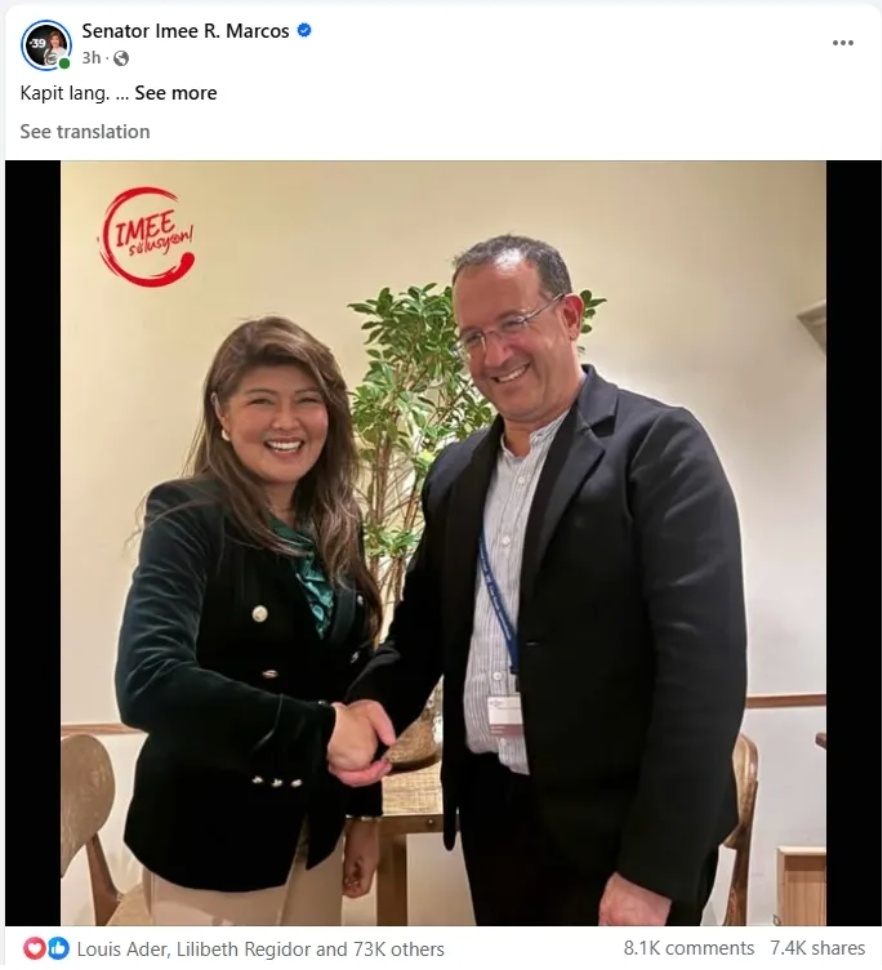The height and width of the screenshot is (970, 882).
Task: Click the globe public audience icon
Action: (121, 58)
